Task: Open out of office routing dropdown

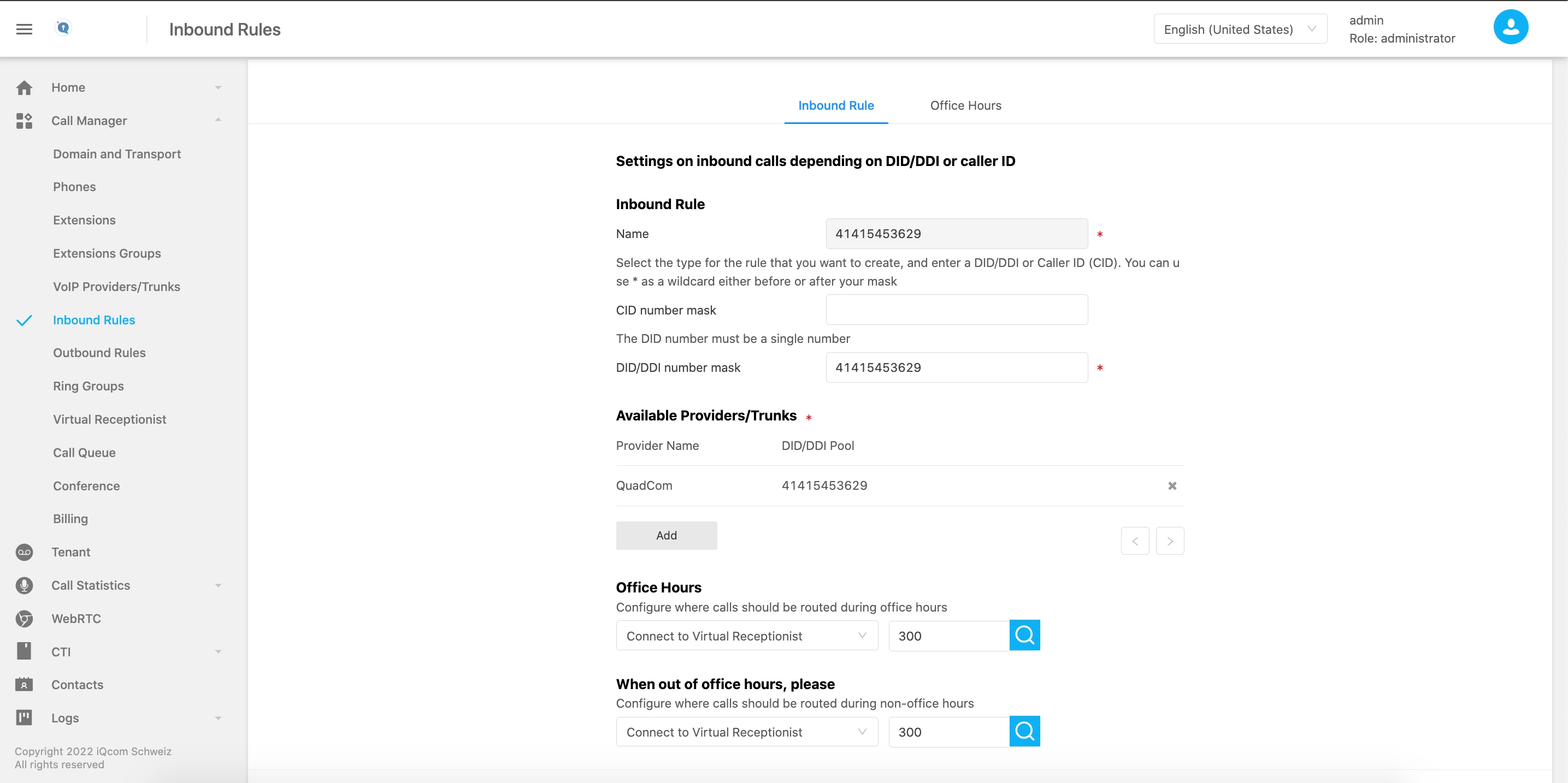Action: 746,732
